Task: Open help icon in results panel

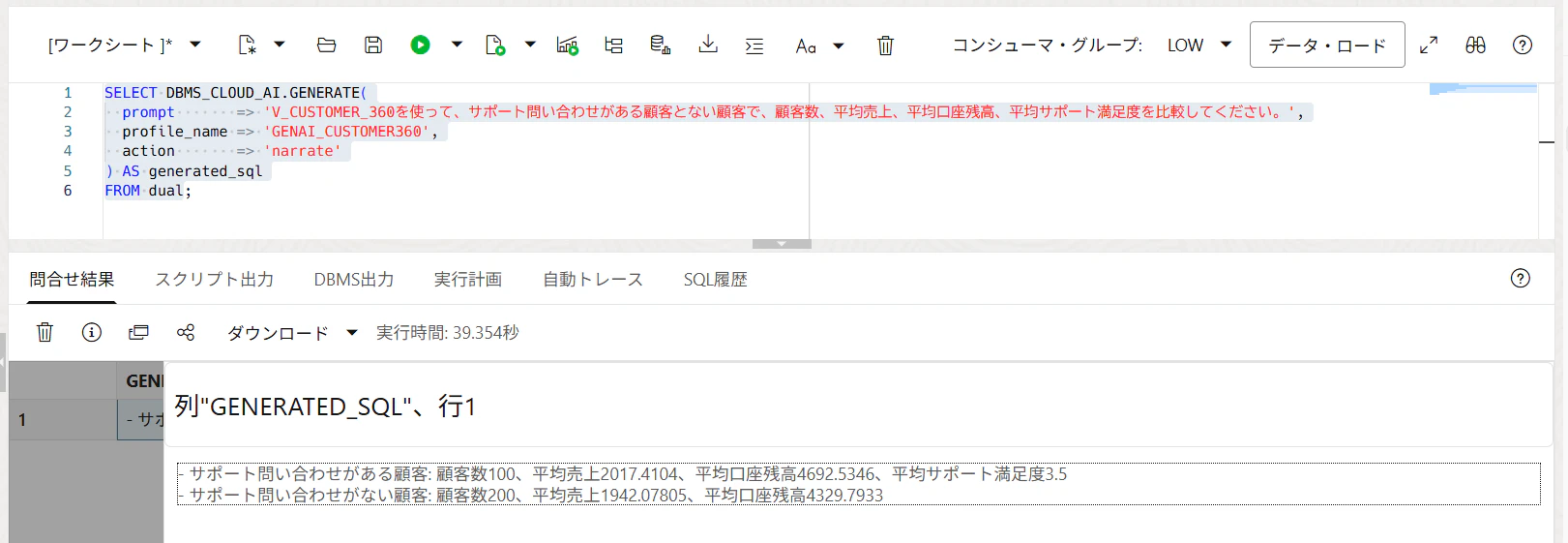Action: coord(1521,279)
